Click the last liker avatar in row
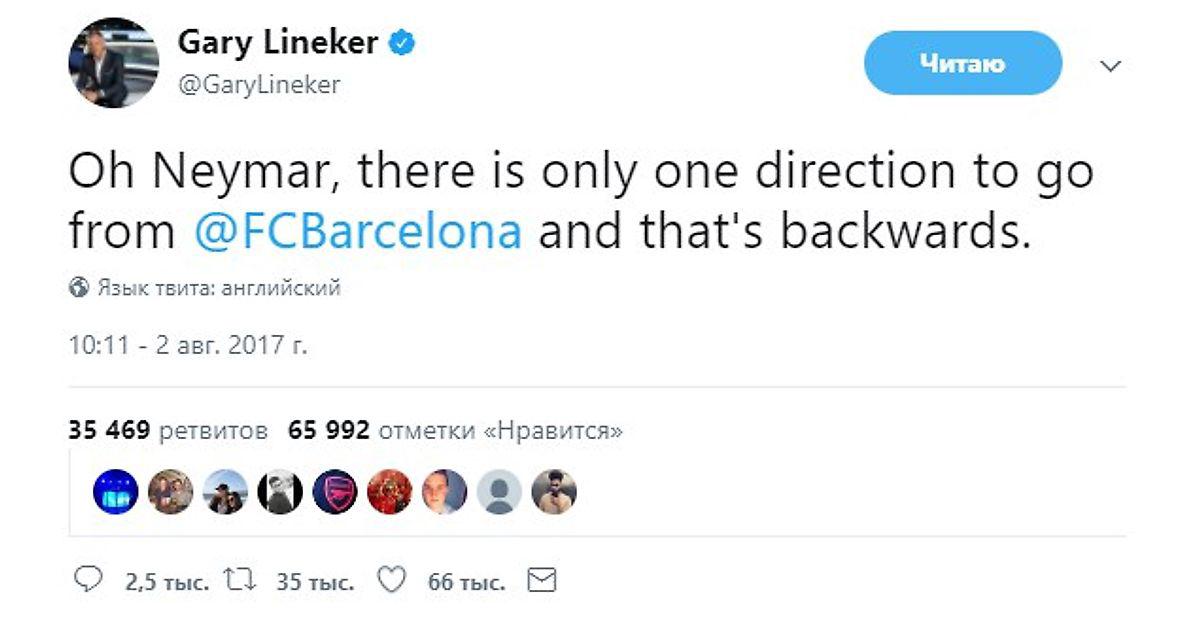This screenshot has width=1200, height=630. click(x=554, y=492)
